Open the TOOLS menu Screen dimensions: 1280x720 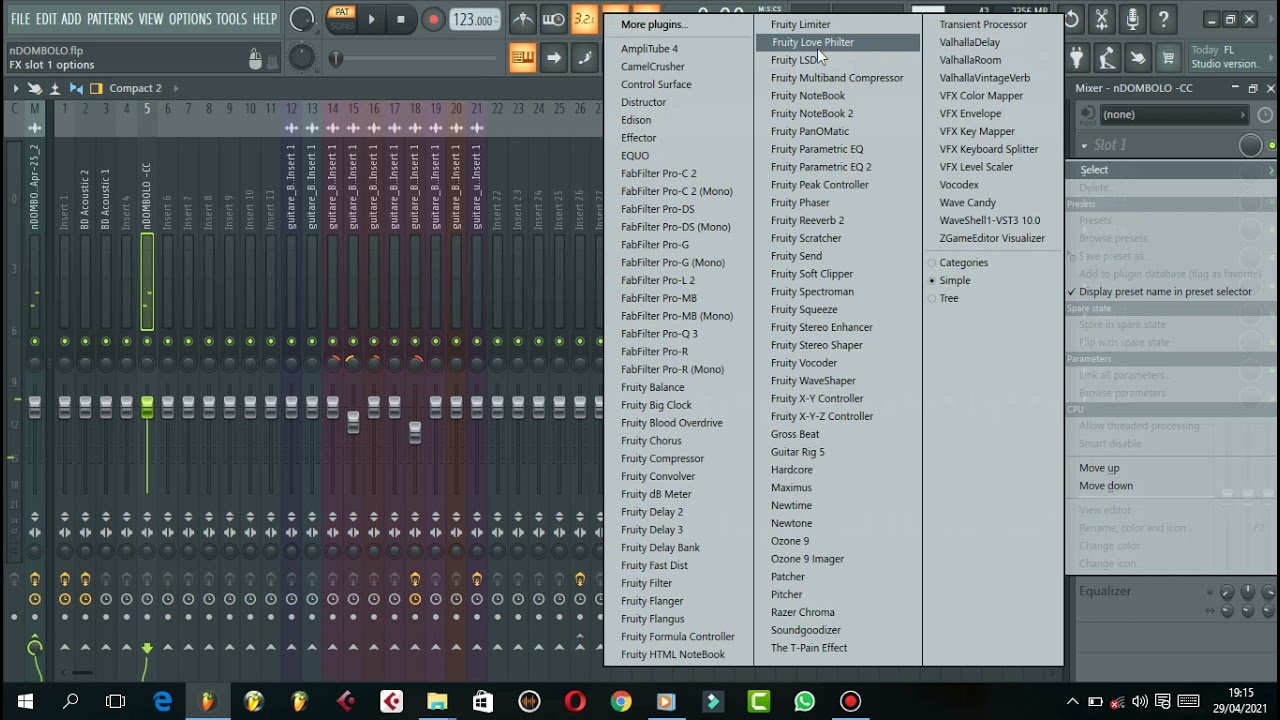[232, 19]
